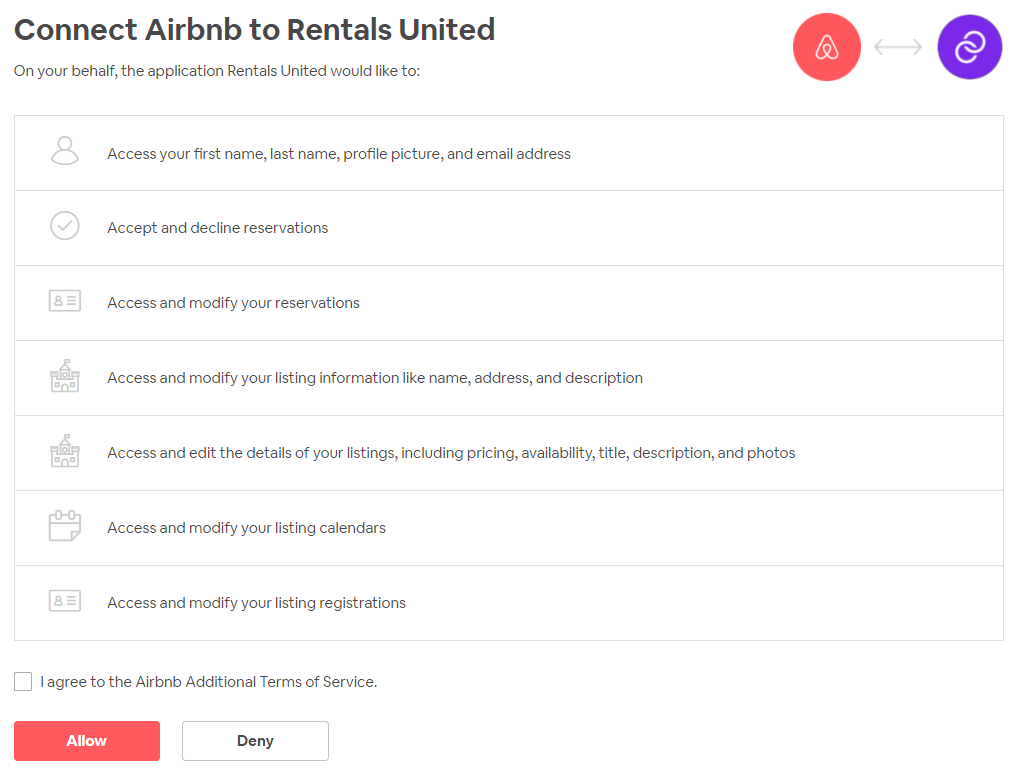Click the double-arrow connection icon between logos
The height and width of the screenshot is (771, 1015).
pos(897,47)
